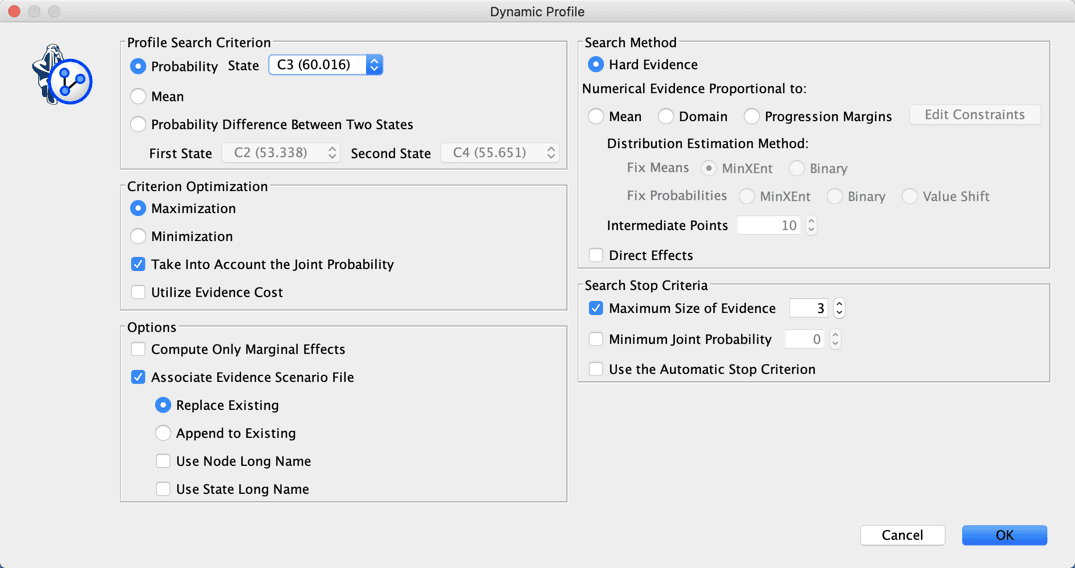The width and height of the screenshot is (1075, 568).
Task: Confirm settings with the OK button
Action: tap(1004, 535)
